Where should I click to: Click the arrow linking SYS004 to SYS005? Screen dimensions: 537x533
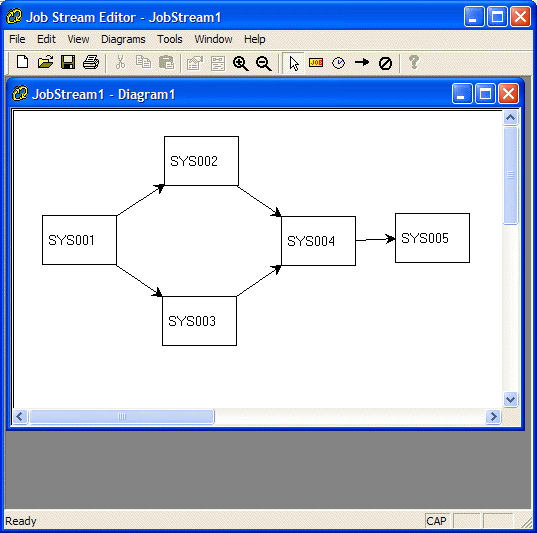375,239
